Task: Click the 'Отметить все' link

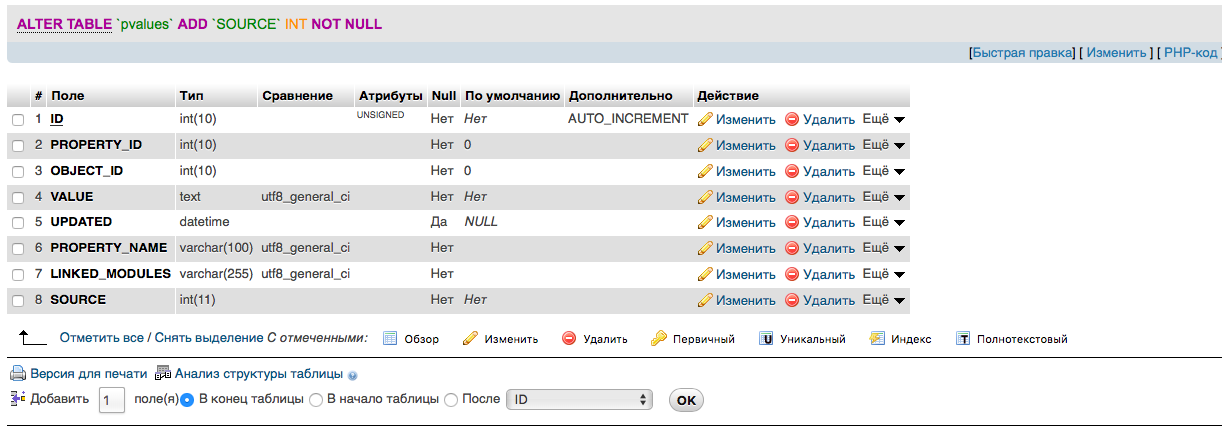Action: [101, 339]
